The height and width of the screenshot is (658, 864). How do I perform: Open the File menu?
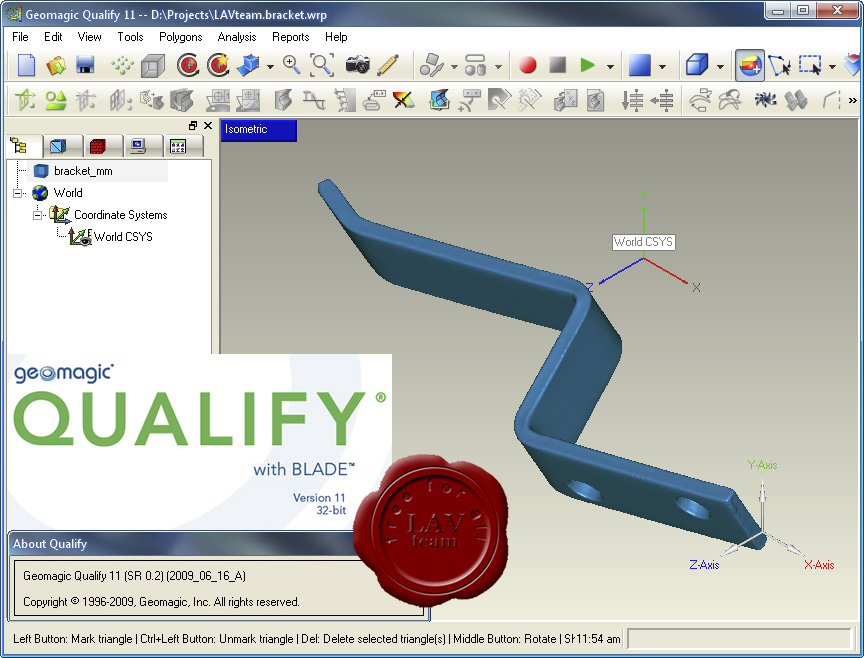click(x=20, y=37)
